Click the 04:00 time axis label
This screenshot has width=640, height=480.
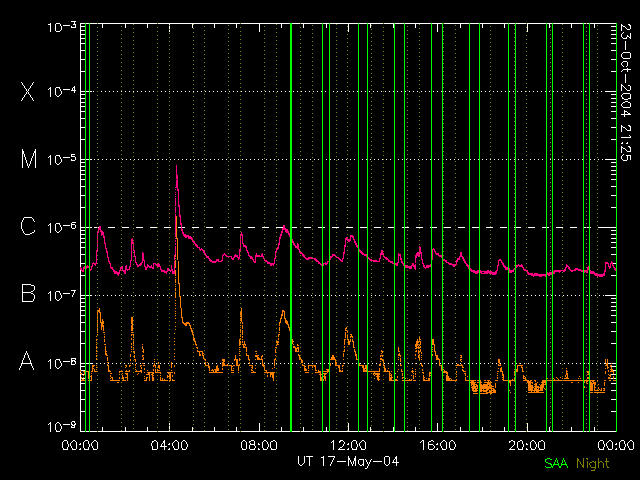169,445
